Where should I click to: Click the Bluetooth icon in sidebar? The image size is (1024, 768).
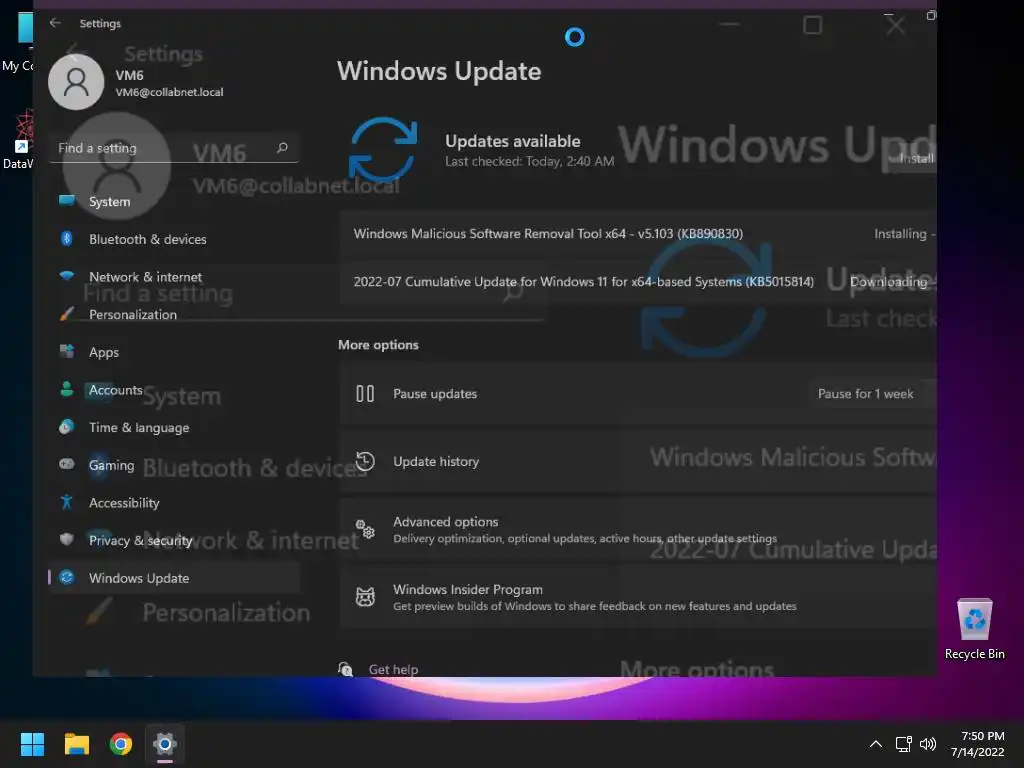pos(67,239)
